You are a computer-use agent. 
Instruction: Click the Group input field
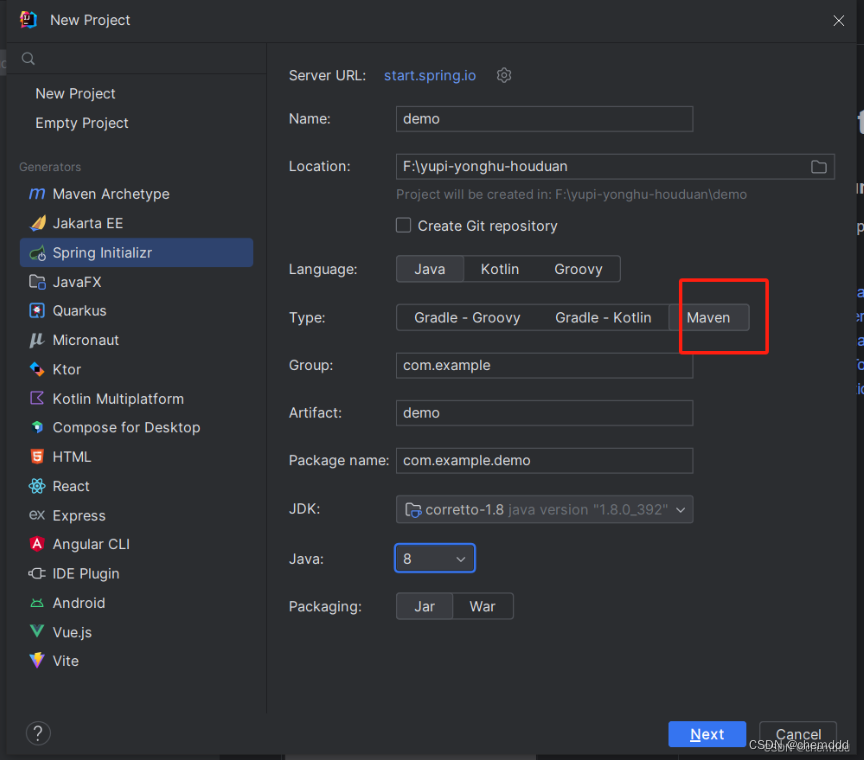[544, 365]
